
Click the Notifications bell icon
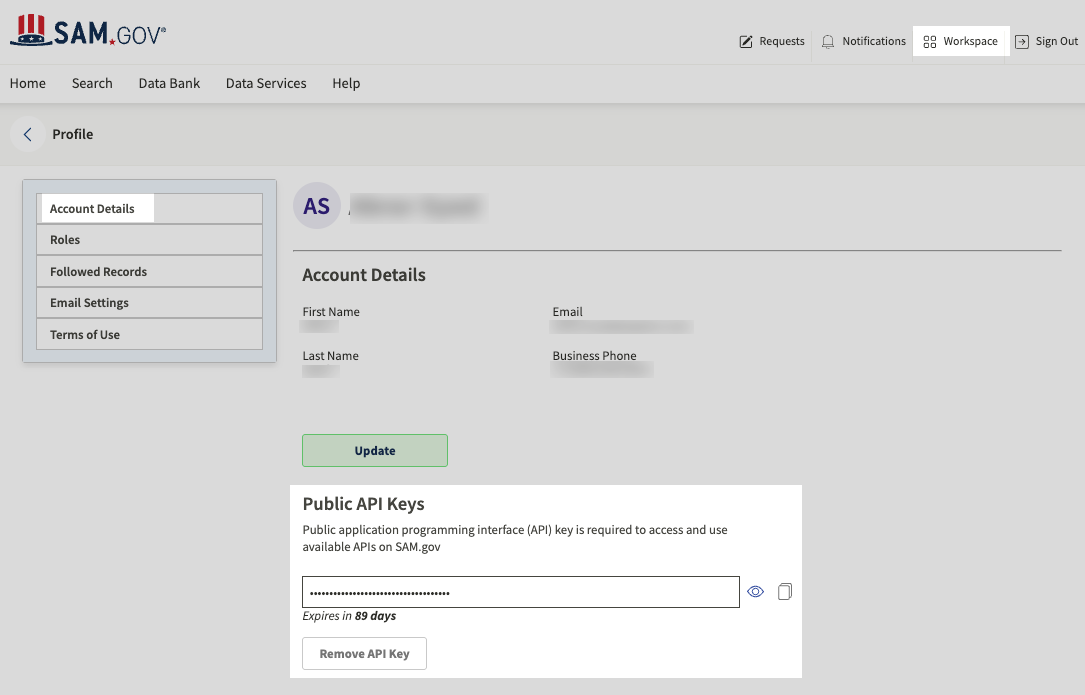click(828, 42)
